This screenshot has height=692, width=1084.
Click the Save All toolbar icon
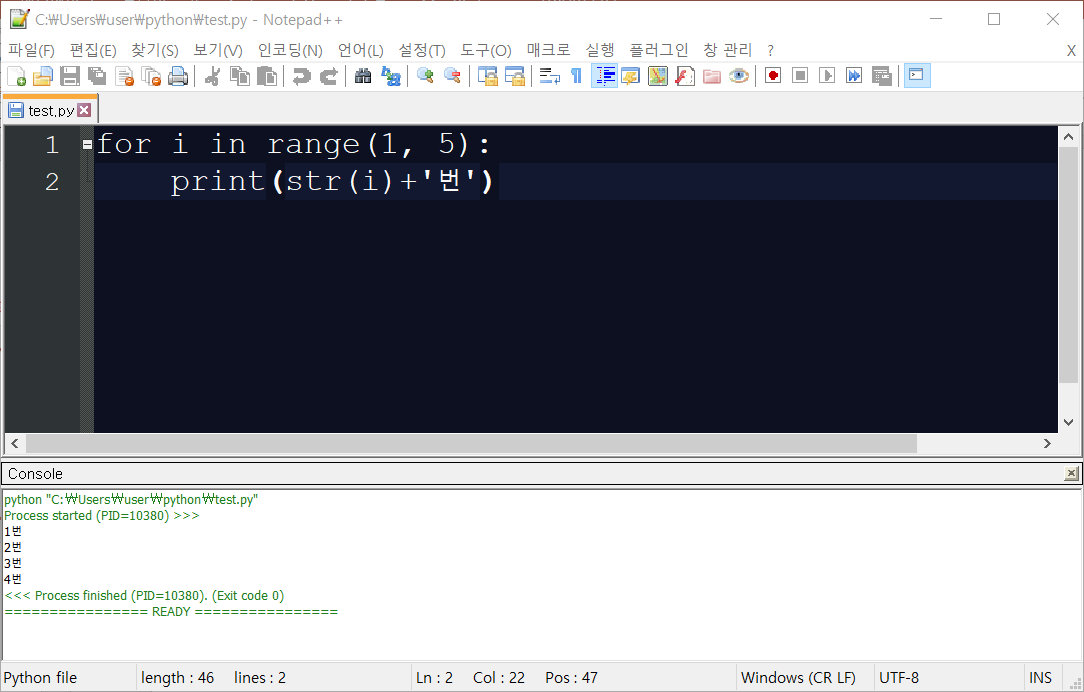coord(97,76)
